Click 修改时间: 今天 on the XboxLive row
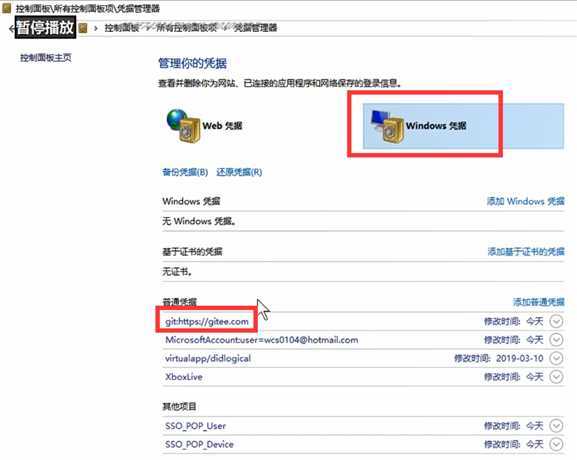Viewport: 577px width, 460px height. (513, 376)
